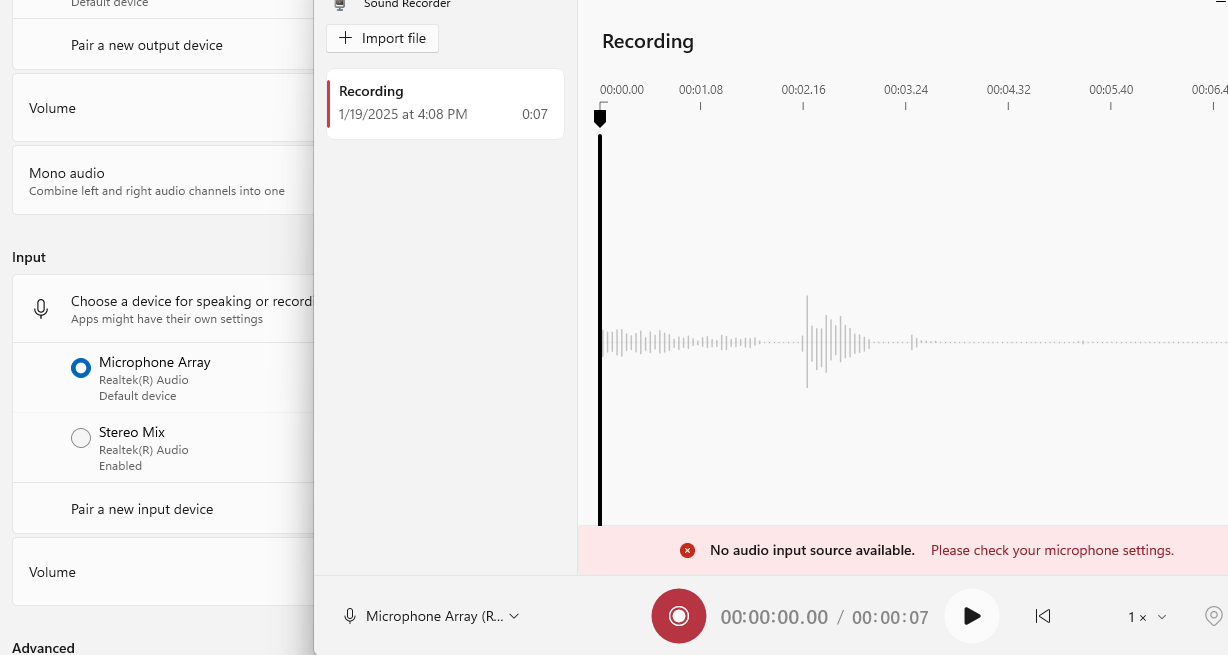Click the 00:02.16 mark on timeline
This screenshot has height=655, width=1228.
(803, 90)
